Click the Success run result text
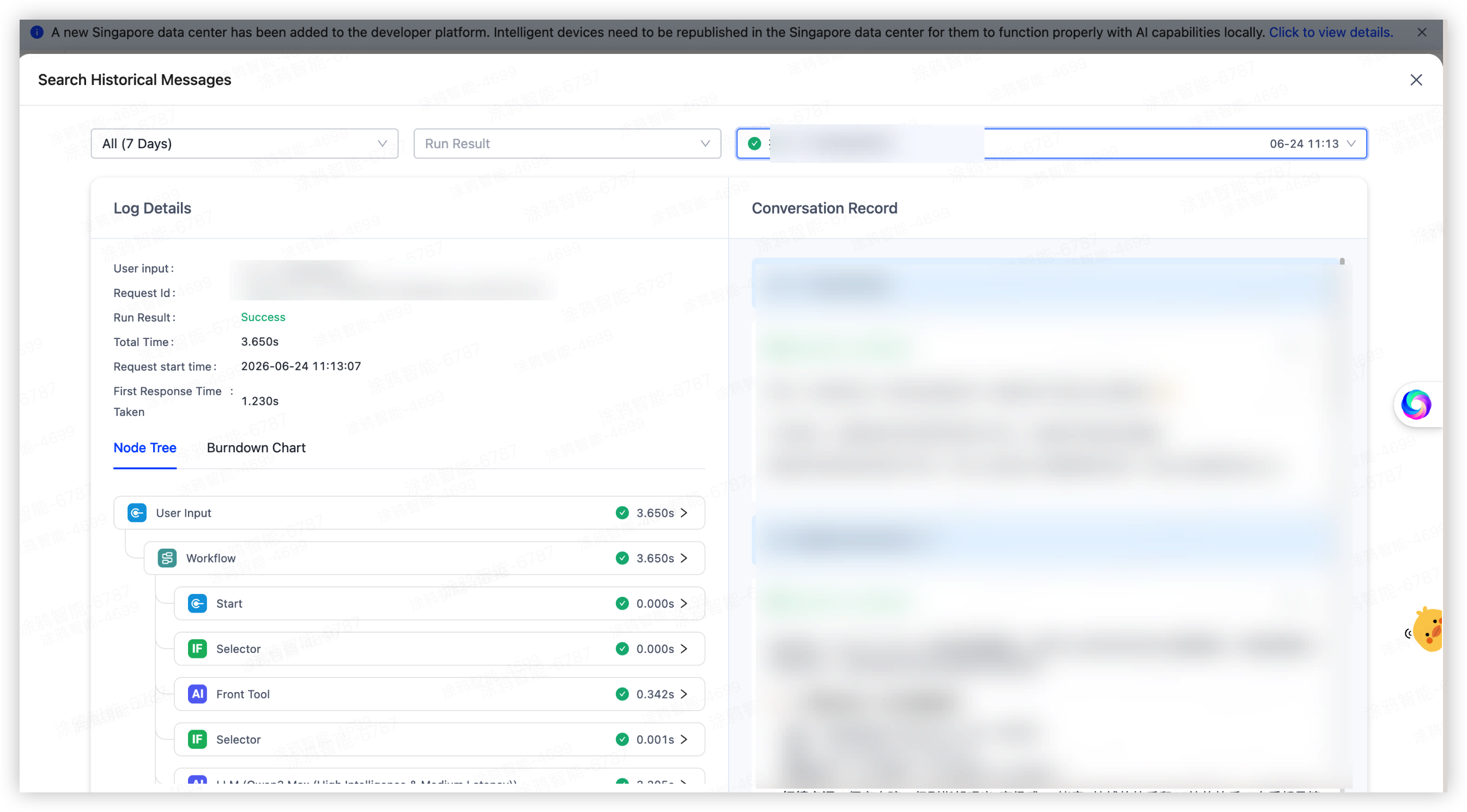 point(263,317)
